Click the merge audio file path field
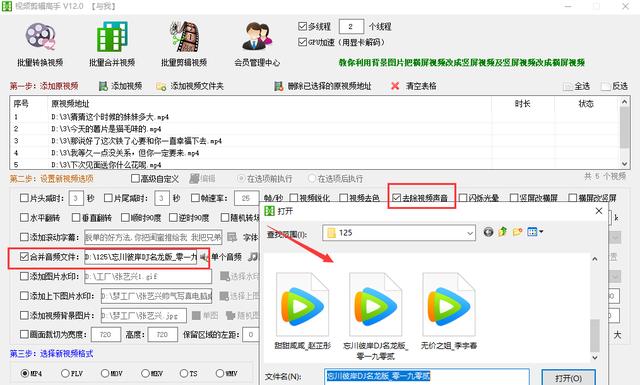Image resolution: width=640 pixels, height=385 pixels. pyautogui.click(x=140, y=257)
